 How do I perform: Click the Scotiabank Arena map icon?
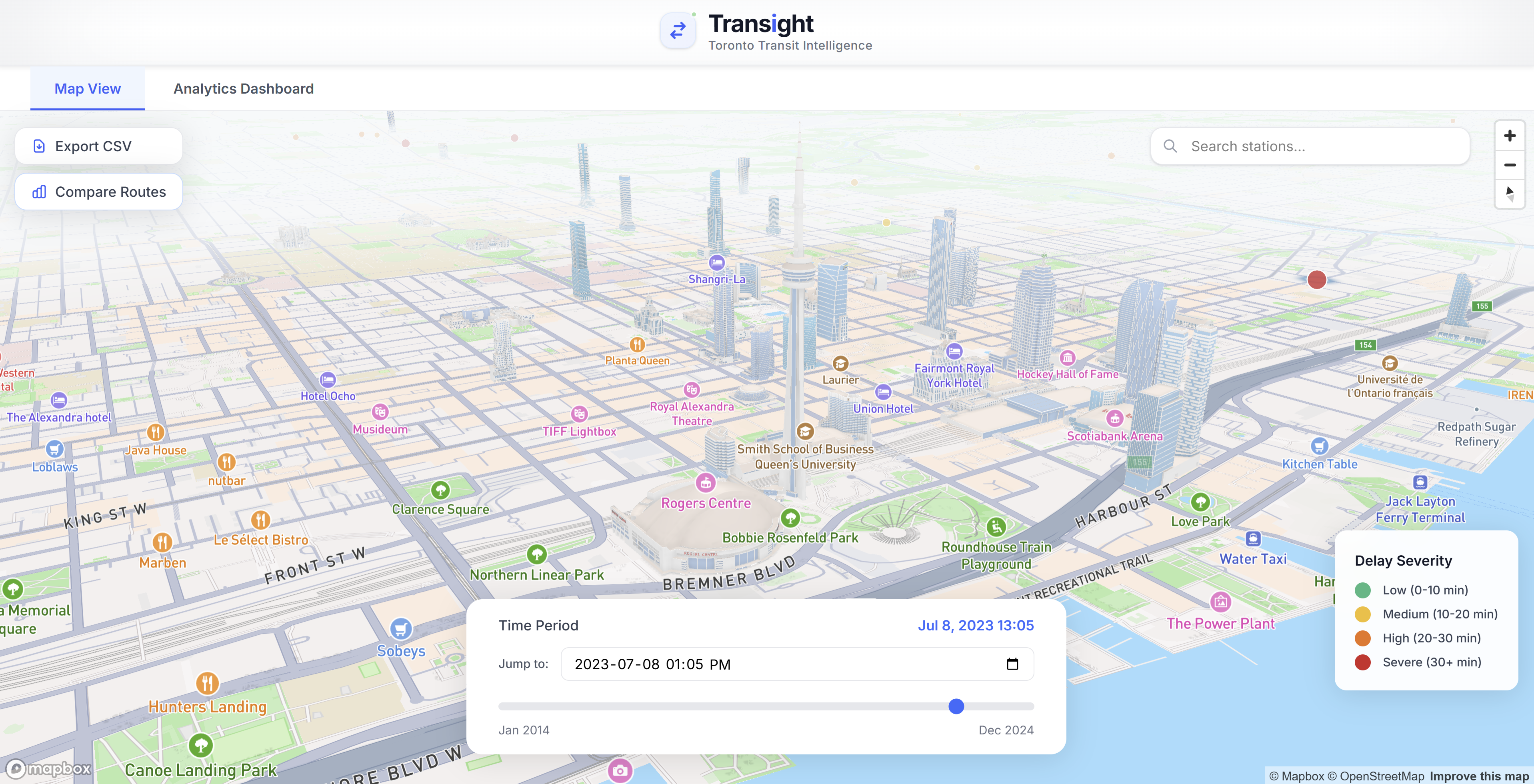[x=1115, y=418]
